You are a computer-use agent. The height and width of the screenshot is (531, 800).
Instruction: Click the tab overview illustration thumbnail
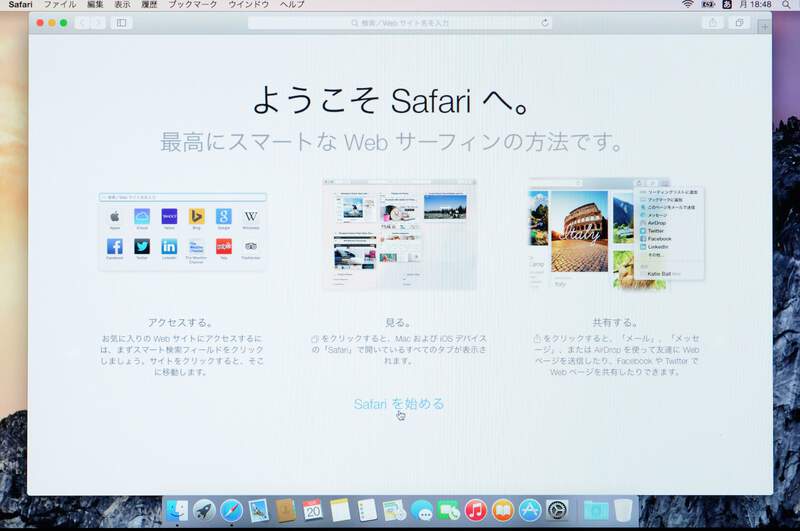399,234
